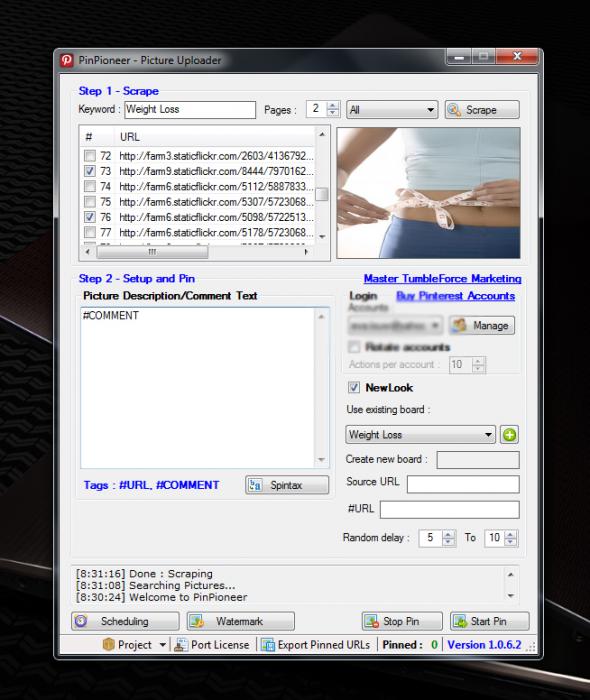Decrease the Random delay maximum value
This screenshot has width=590, height=700.
(x=511, y=542)
